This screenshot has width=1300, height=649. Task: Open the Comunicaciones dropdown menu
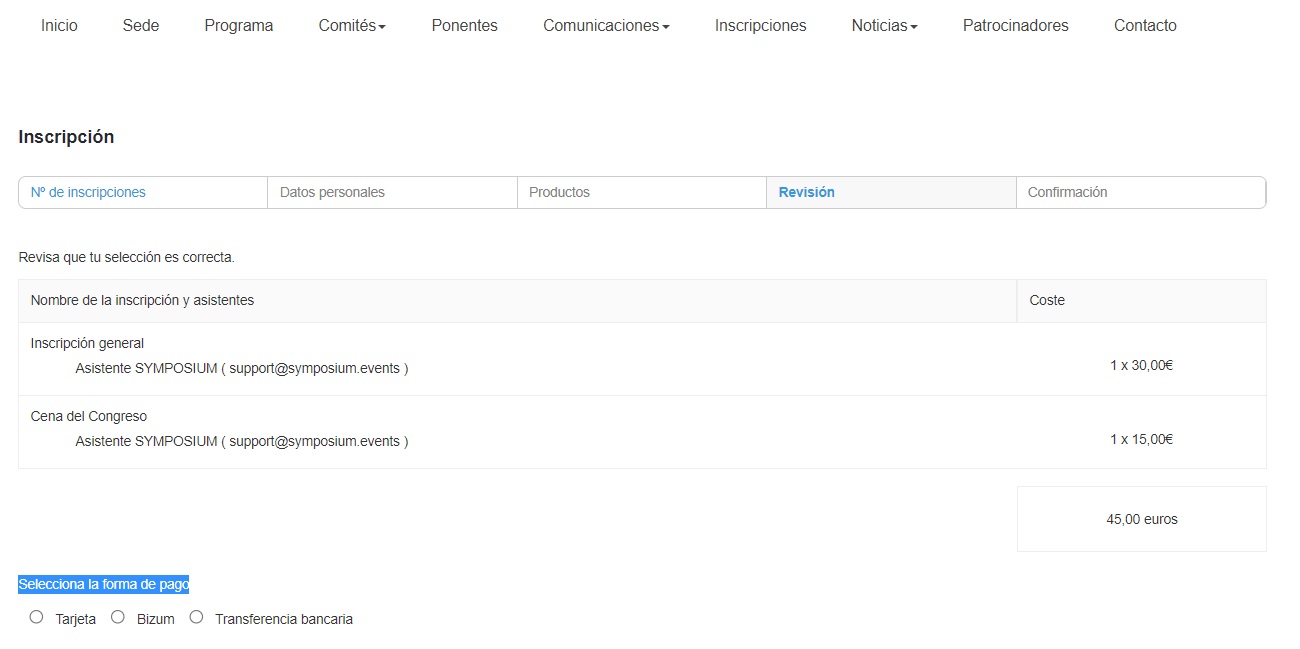click(606, 26)
